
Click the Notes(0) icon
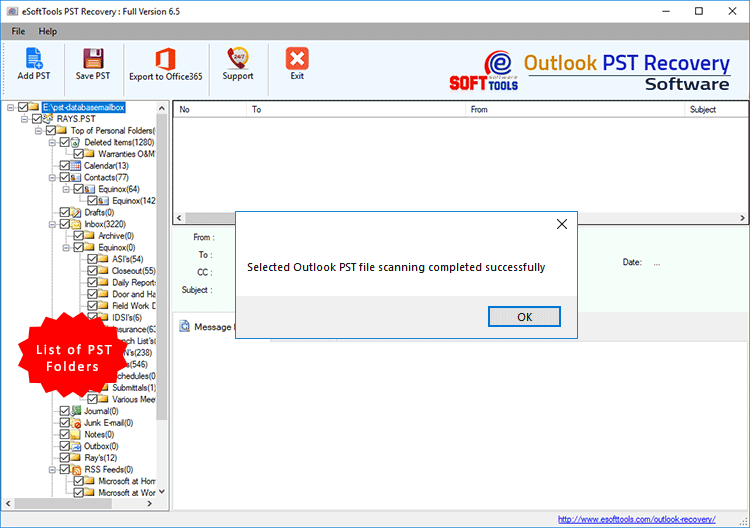(x=76, y=434)
